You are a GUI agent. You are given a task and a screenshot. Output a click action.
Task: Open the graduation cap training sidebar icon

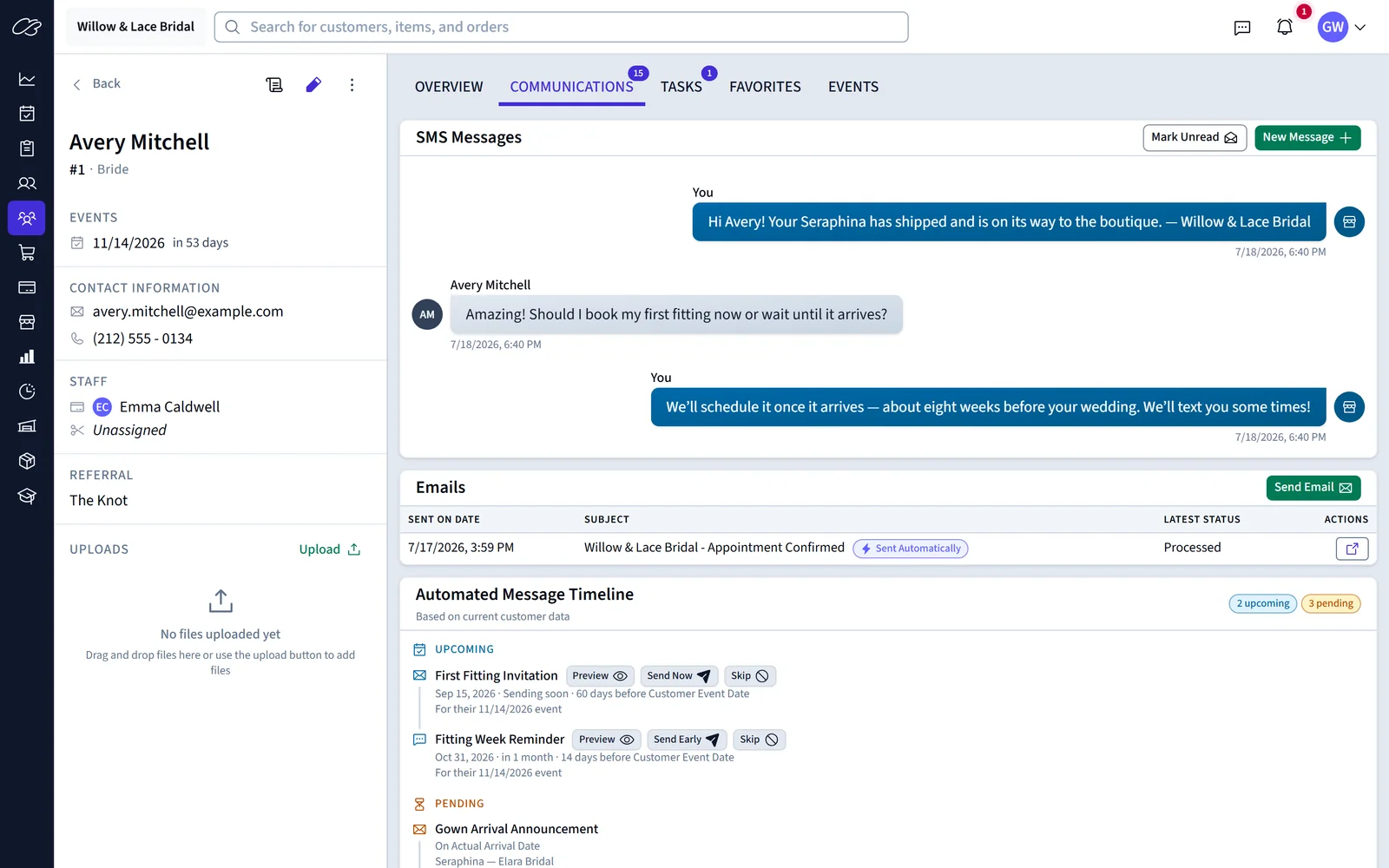click(27, 496)
